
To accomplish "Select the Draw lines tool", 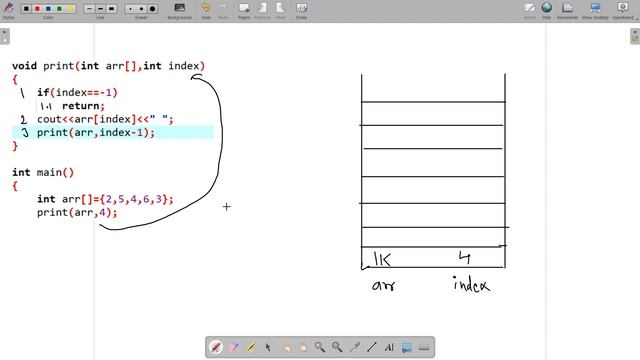I will (x=371, y=347).
